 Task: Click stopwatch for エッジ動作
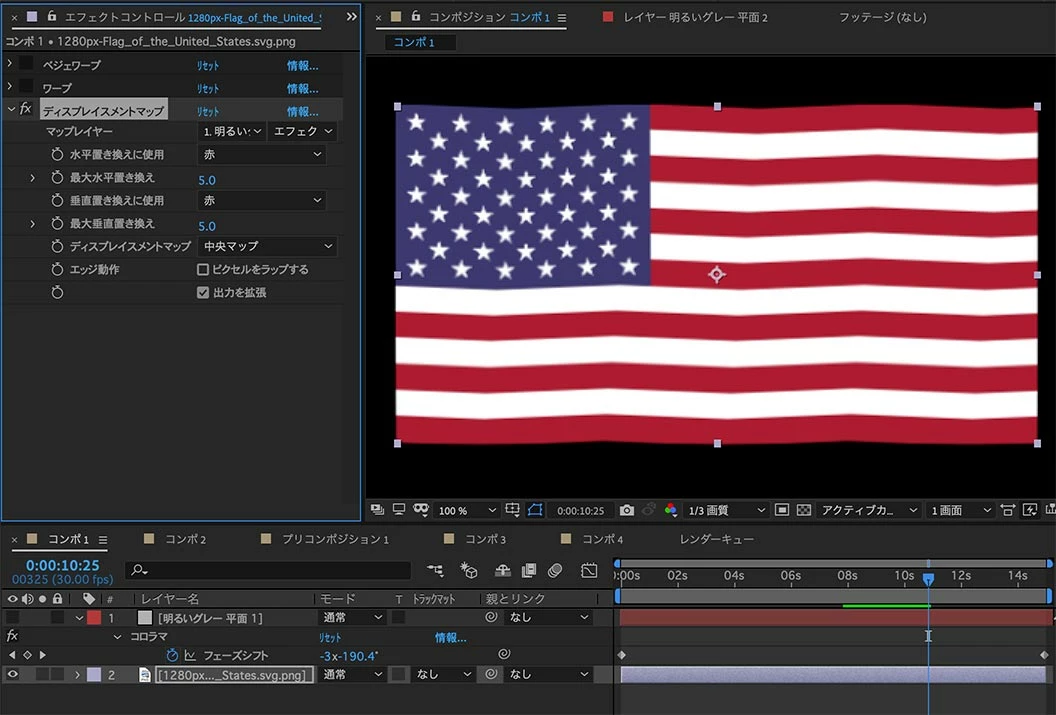click(57, 269)
